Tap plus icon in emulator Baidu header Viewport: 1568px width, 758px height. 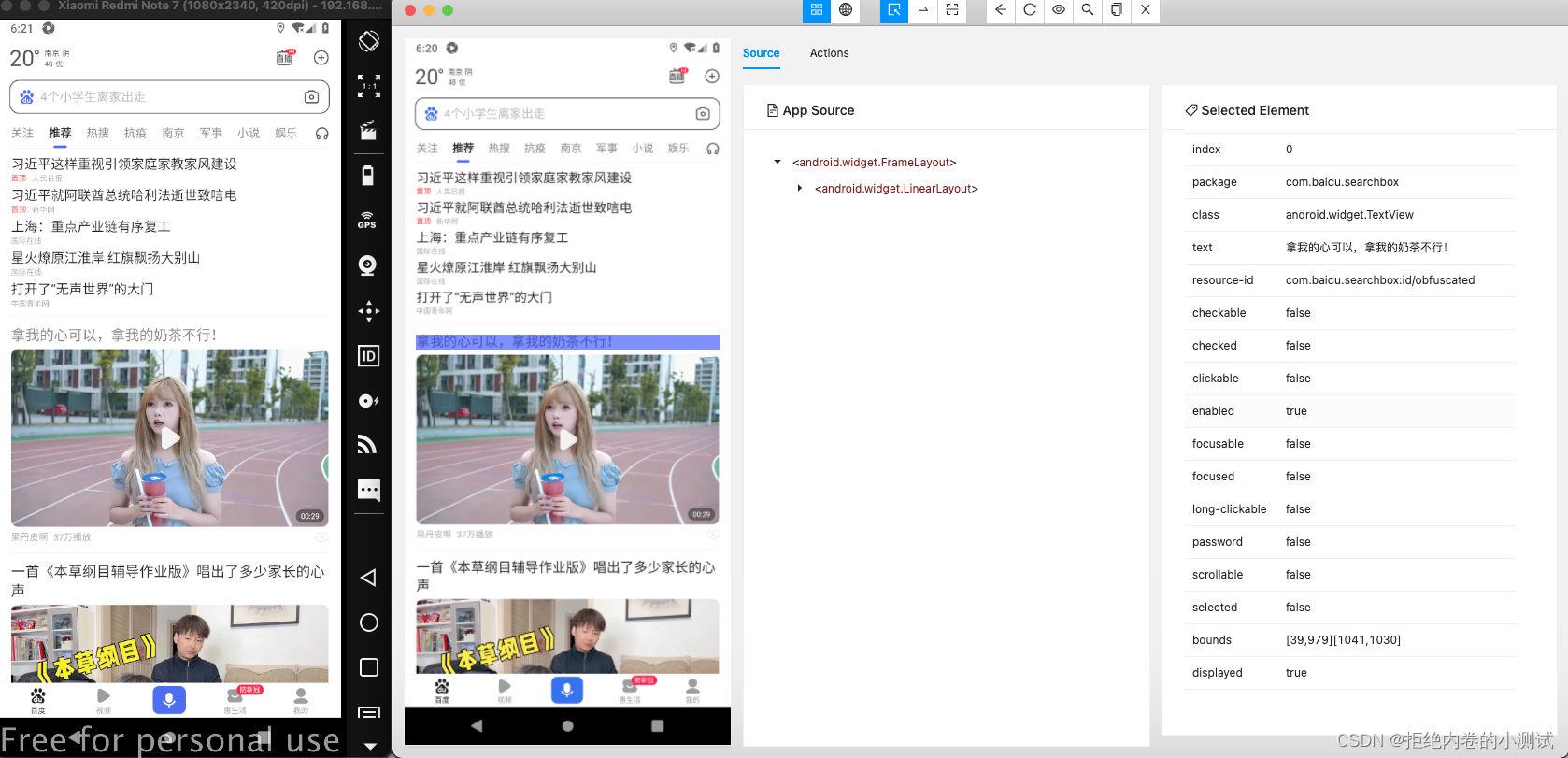point(321,58)
